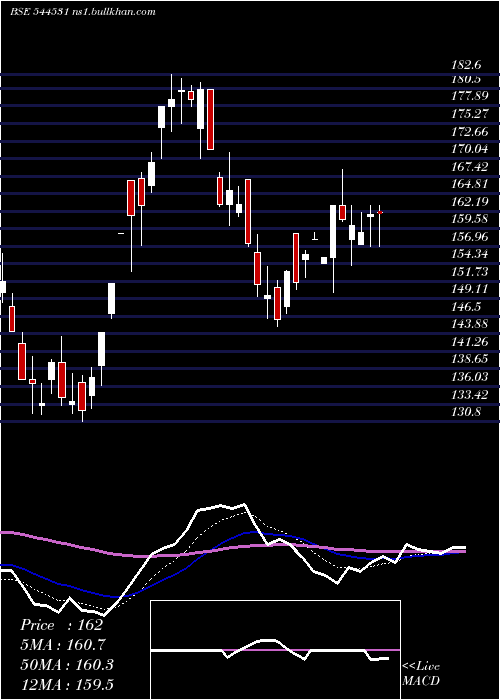Click the 170.04 price level label
500x700 pixels.
tap(470, 149)
